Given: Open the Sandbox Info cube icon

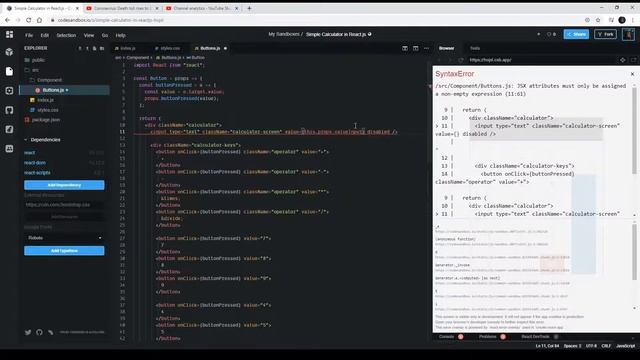Looking at the screenshot, I should tap(9, 52).
